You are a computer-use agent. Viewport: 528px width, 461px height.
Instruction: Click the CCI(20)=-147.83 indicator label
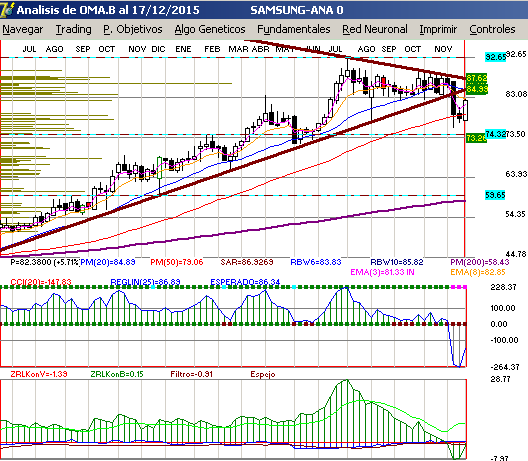tap(41, 282)
